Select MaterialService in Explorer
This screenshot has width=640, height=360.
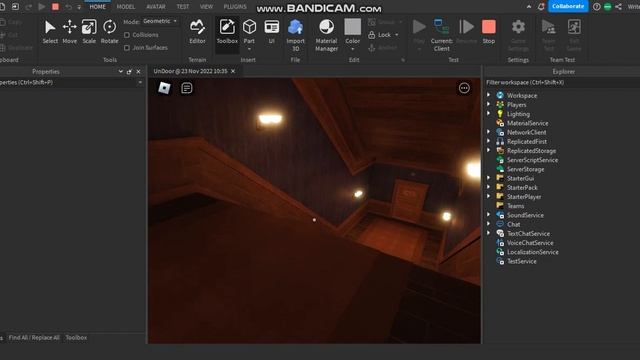click(x=527, y=123)
